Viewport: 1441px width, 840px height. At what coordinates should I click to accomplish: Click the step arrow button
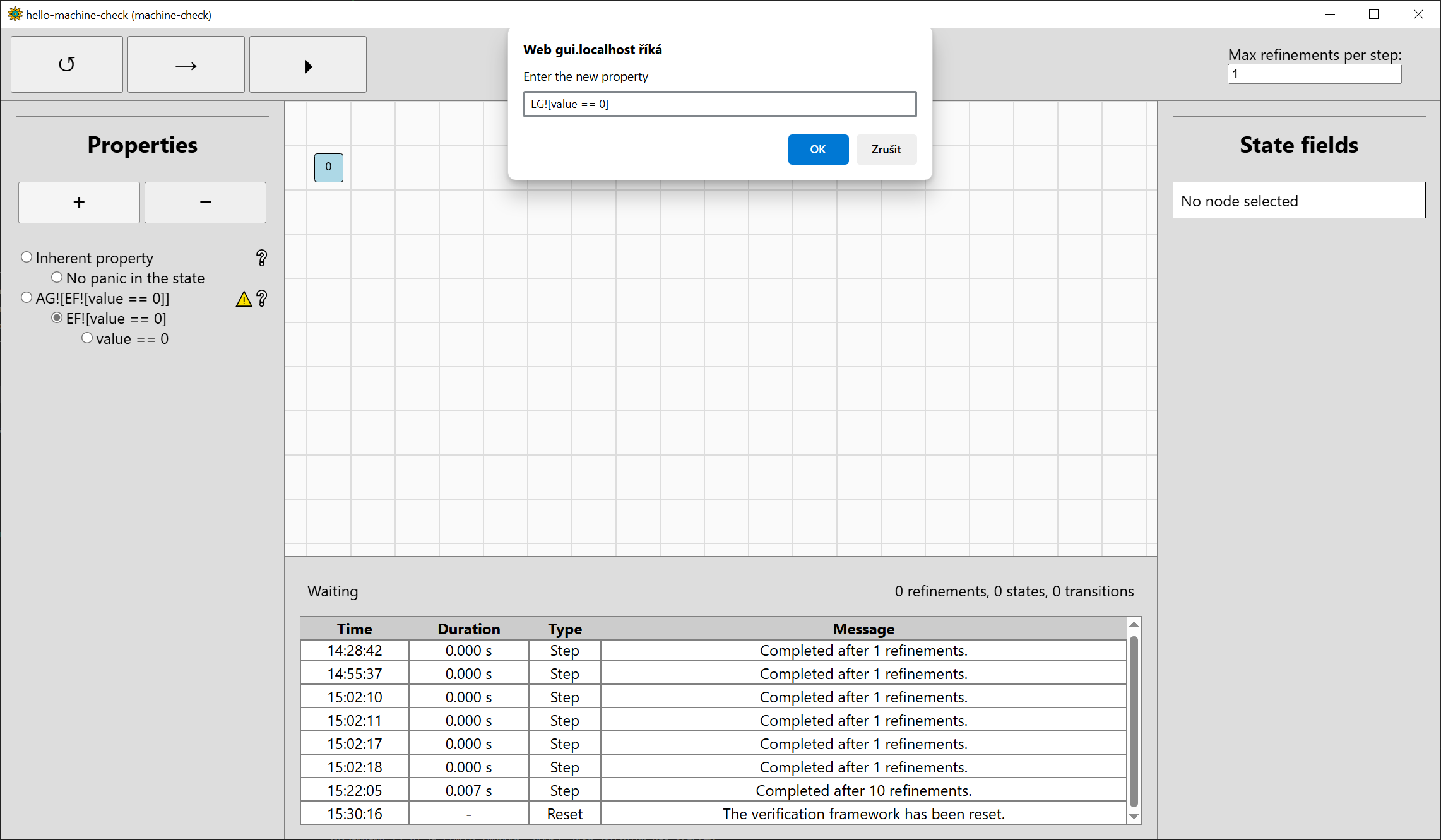point(186,64)
